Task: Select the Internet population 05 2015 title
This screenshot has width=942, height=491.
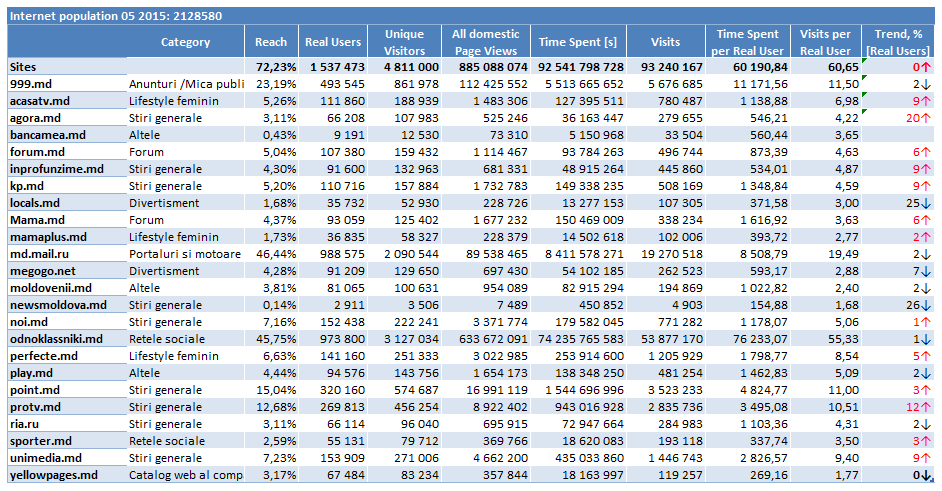Action: coord(116,16)
